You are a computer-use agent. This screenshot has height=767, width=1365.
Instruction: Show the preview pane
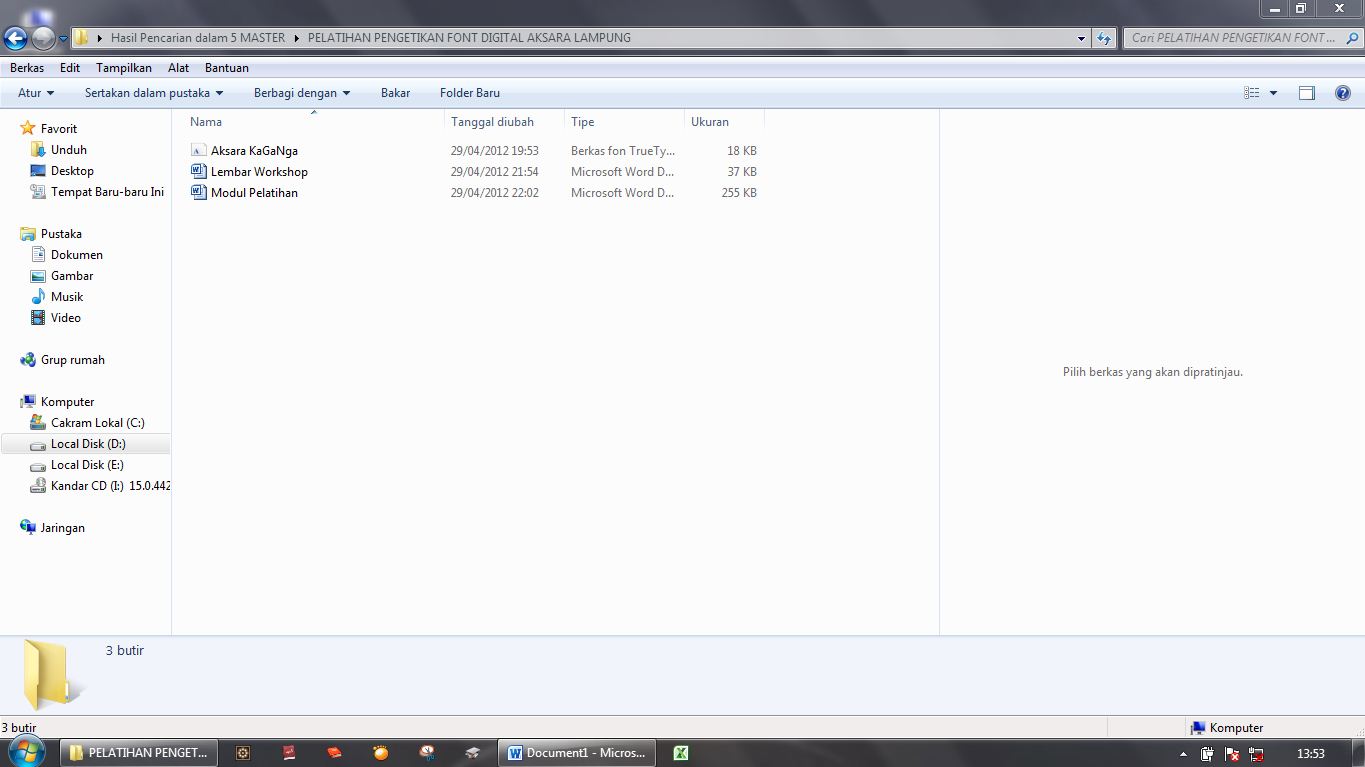pyautogui.click(x=1306, y=92)
